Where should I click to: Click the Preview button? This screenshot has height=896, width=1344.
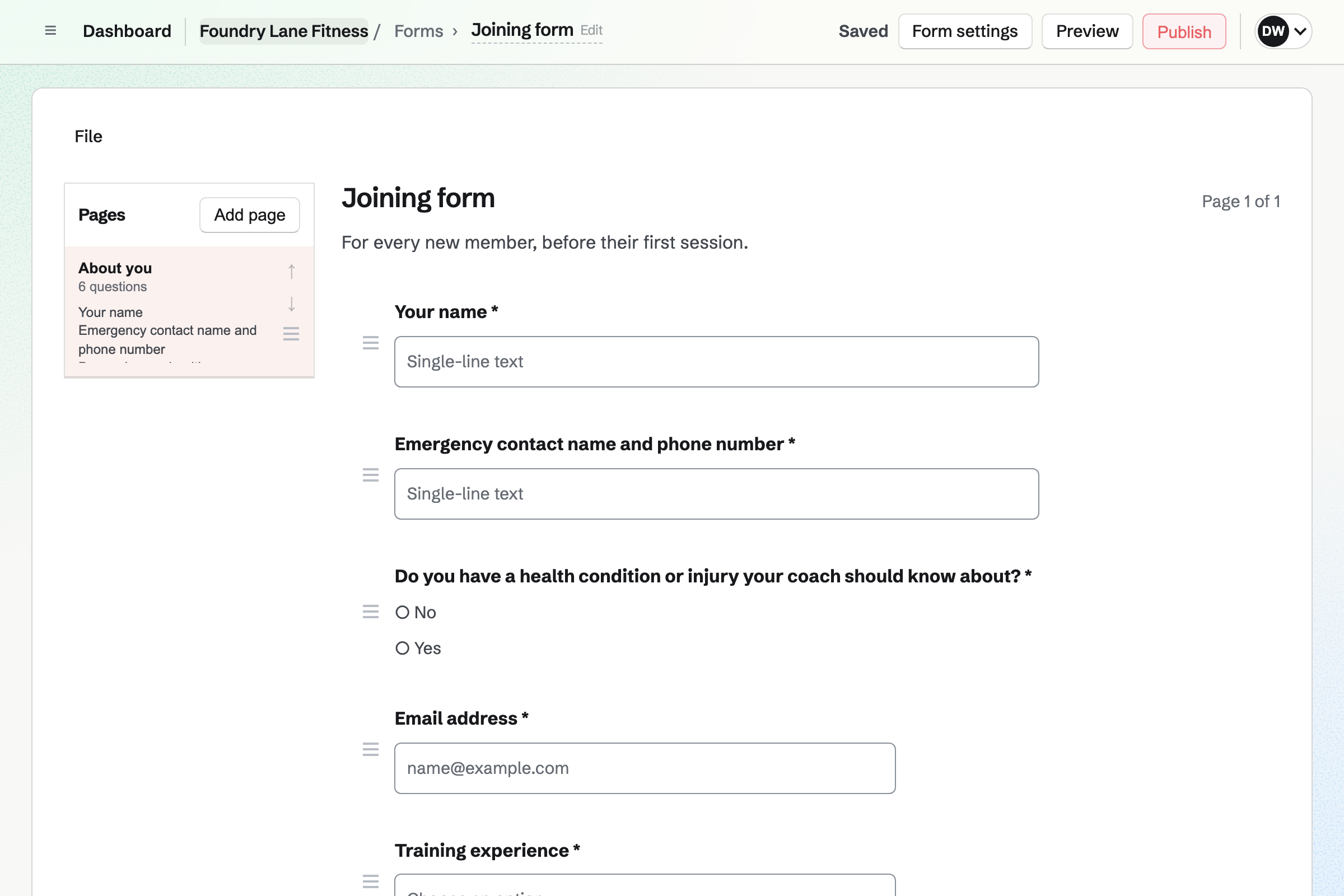[x=1087, y=31]
